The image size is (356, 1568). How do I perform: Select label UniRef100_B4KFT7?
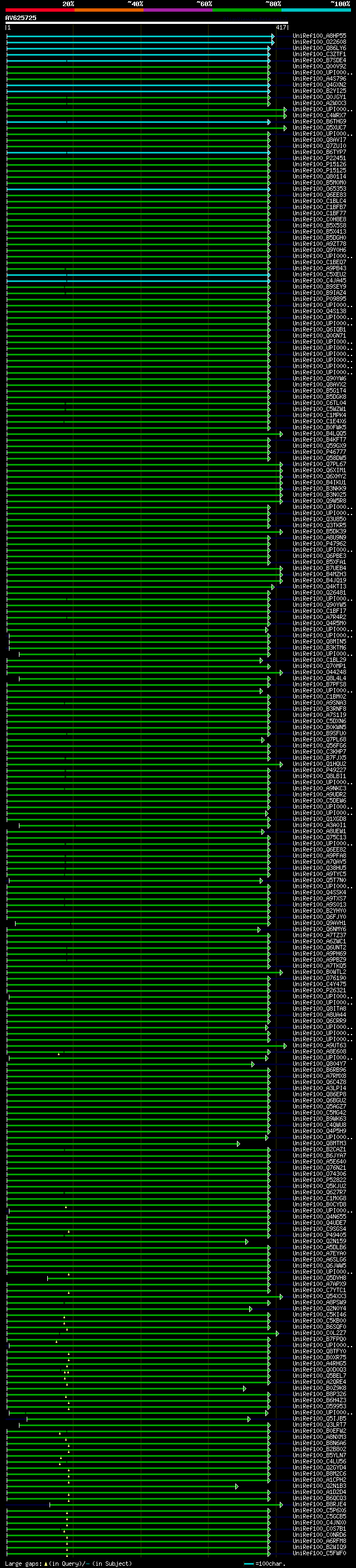point(319,440)
